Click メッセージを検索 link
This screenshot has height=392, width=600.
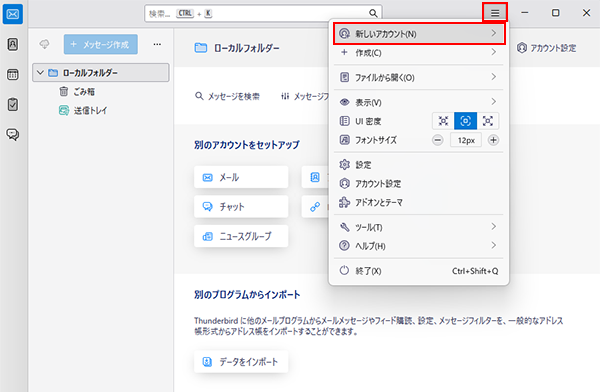click(227, 96)
